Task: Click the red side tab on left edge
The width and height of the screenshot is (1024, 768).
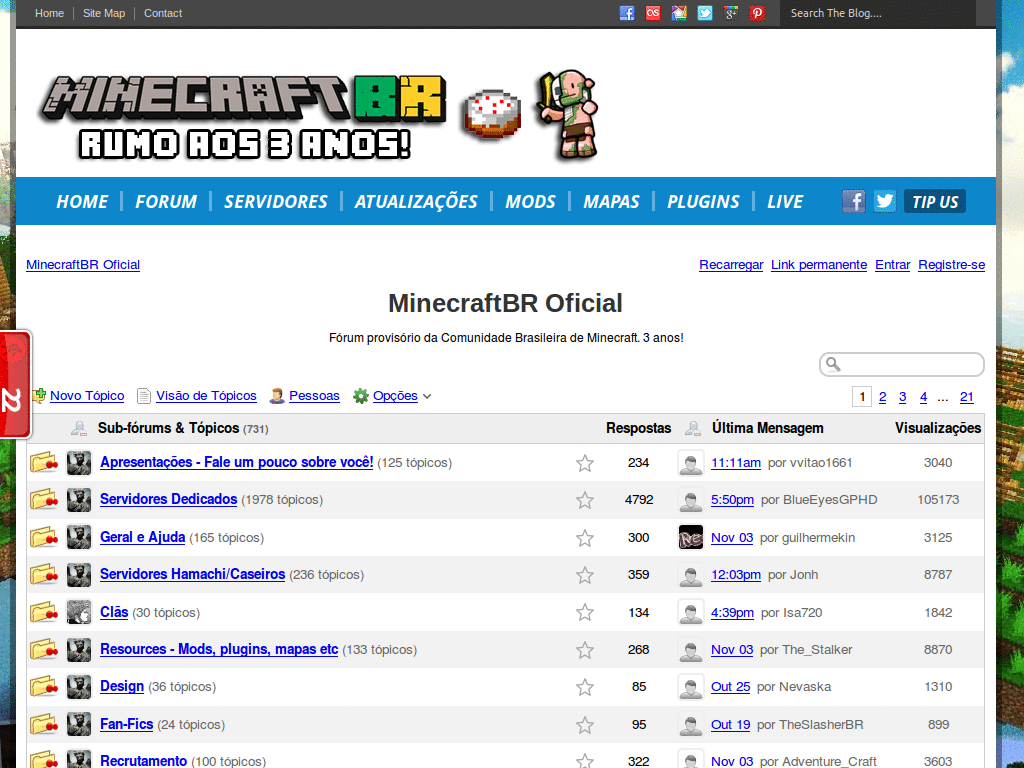Action: 15,384
